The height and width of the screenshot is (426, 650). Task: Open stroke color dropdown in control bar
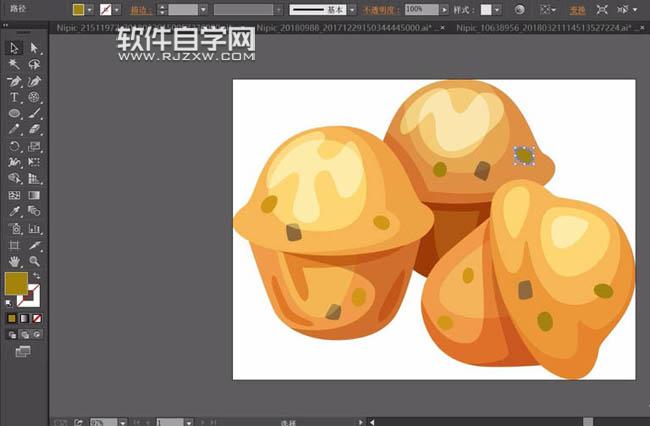point(117,10)
